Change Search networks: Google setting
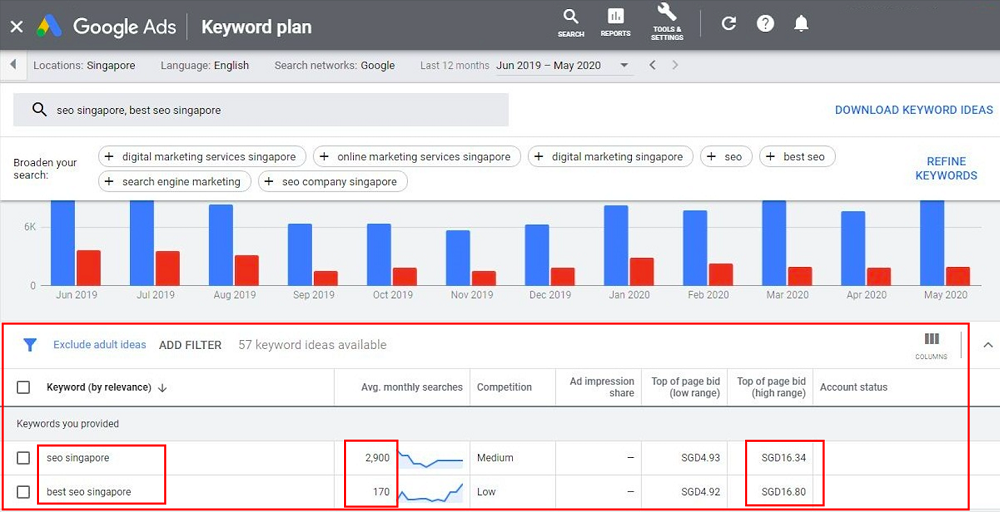Image resolution: width=1000 pixels, height=512 pixels. click(334, 65)
